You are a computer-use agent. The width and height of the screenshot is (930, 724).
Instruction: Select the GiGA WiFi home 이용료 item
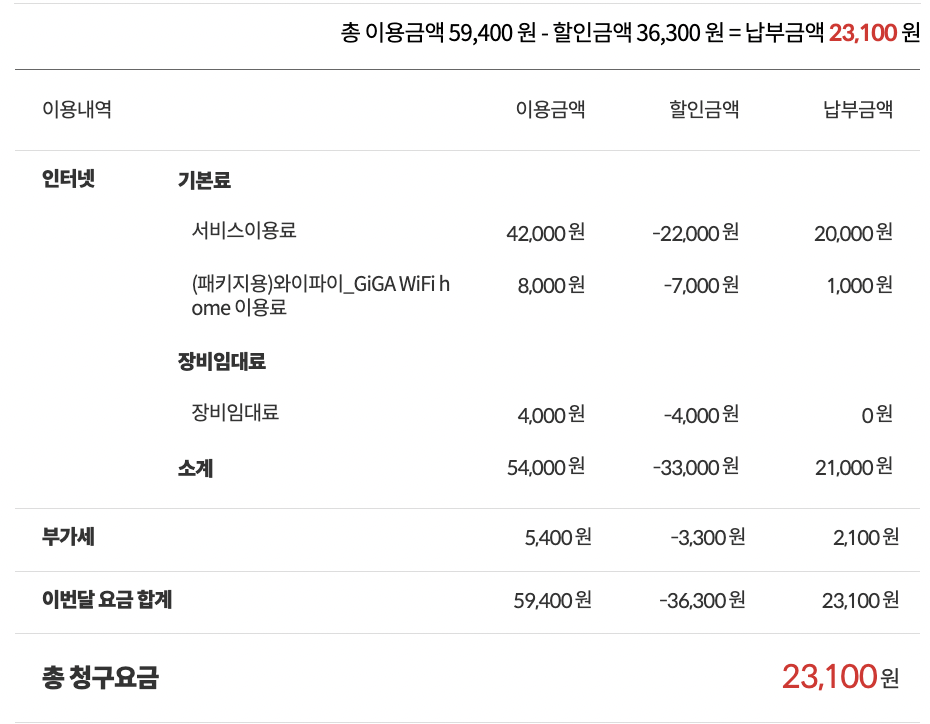320,296
